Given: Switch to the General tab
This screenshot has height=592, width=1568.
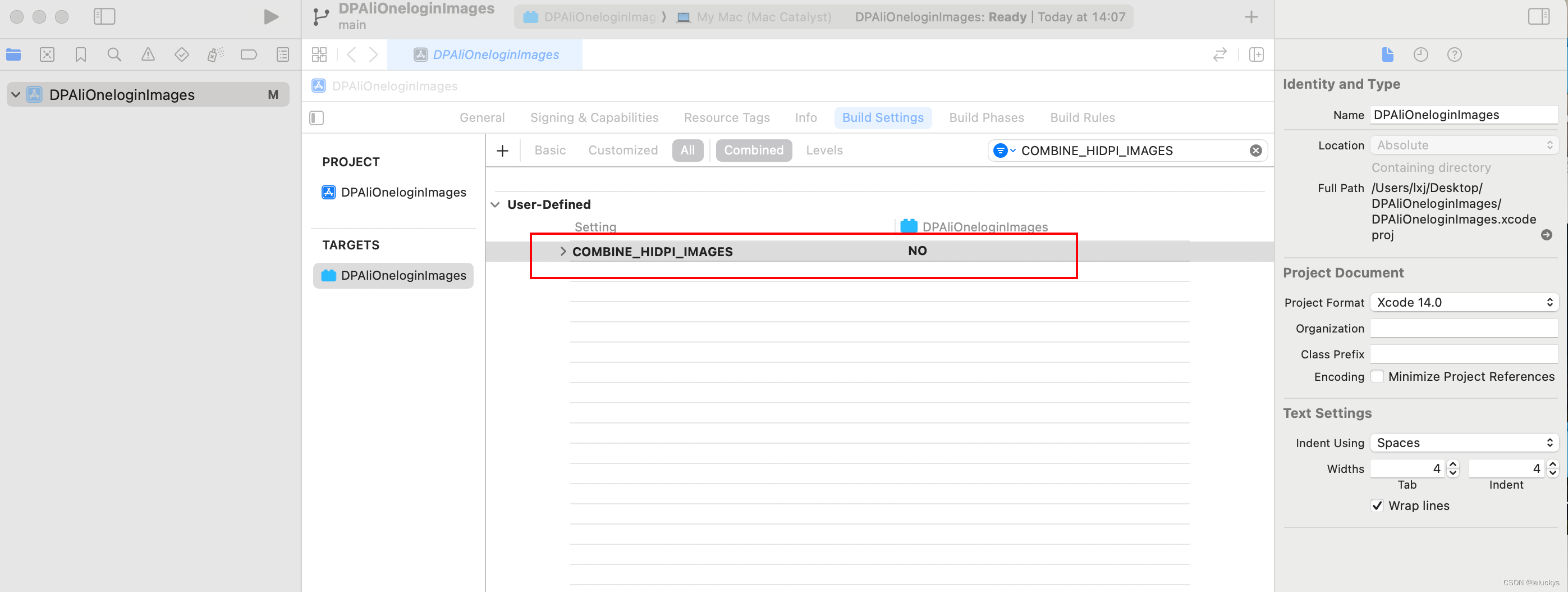Looking at the screenshot, I should [x=482, y=117].
